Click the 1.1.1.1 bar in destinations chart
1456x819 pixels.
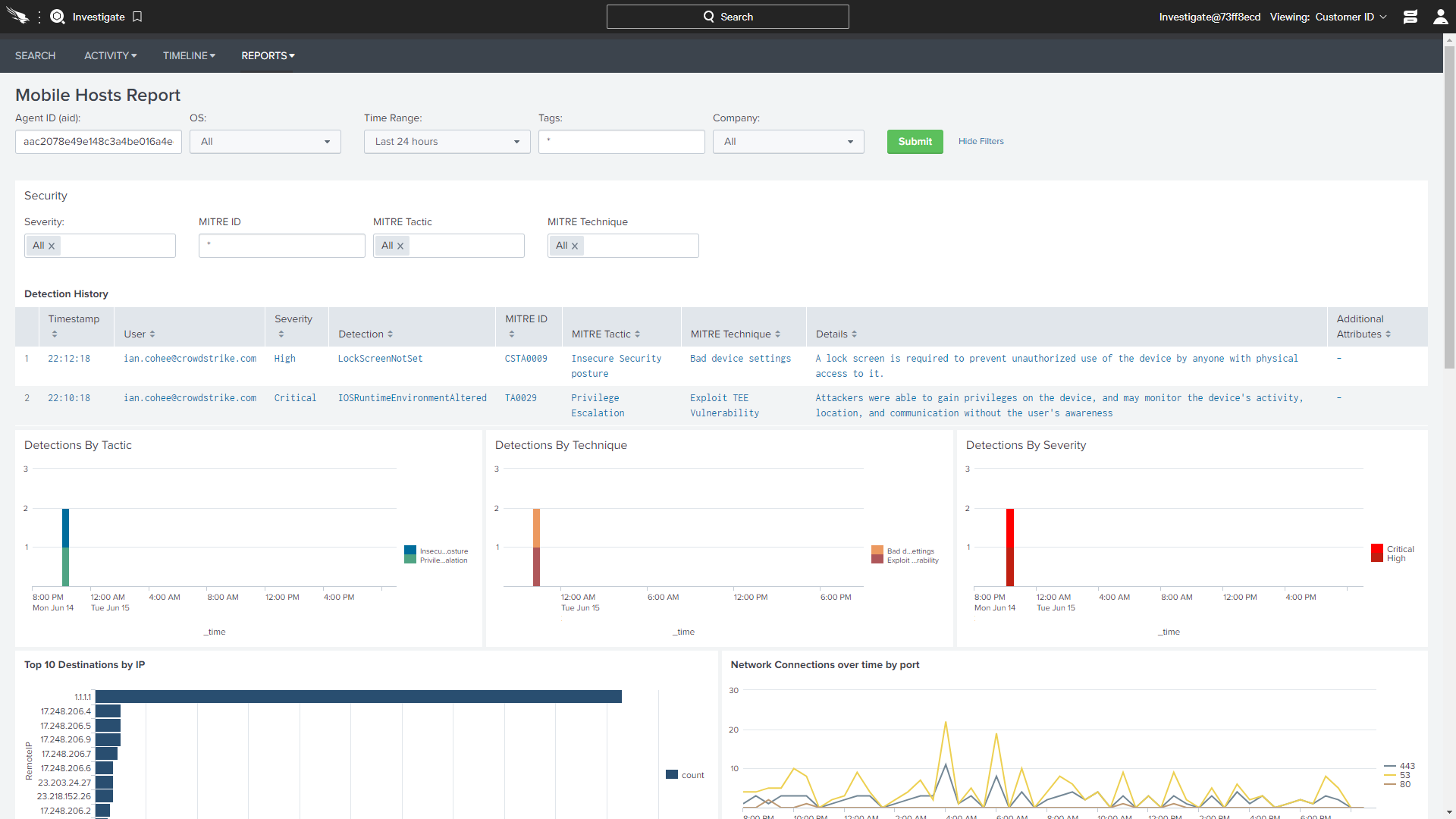click(359, 697)
